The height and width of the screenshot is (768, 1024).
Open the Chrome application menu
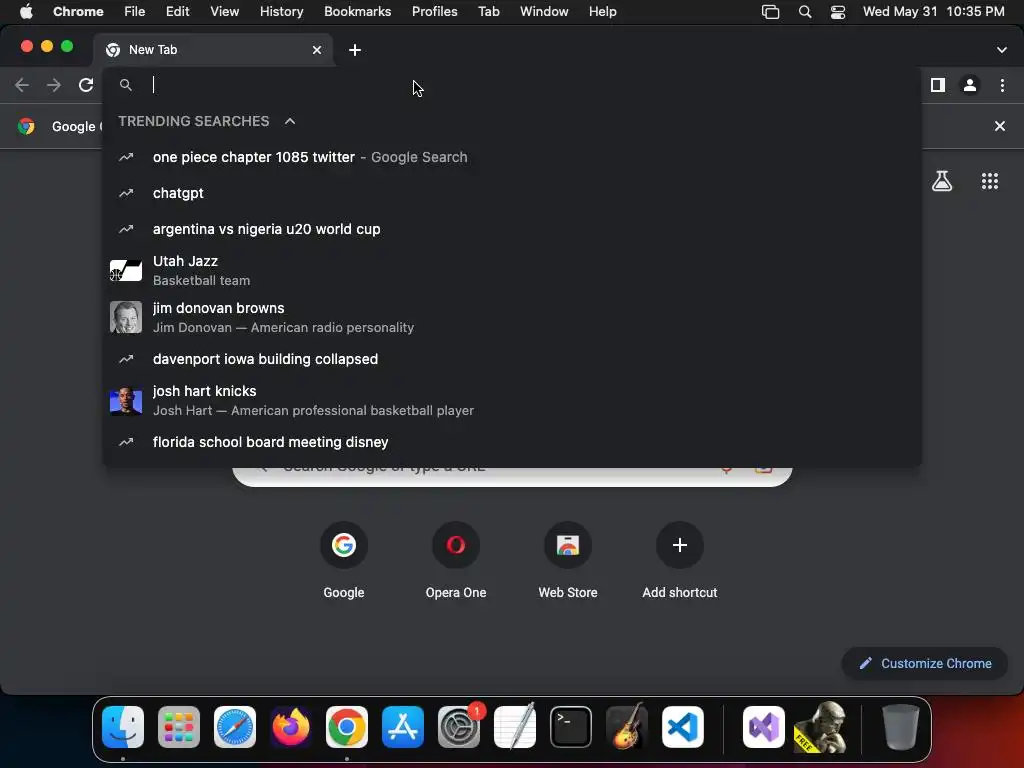pos(78,12)
